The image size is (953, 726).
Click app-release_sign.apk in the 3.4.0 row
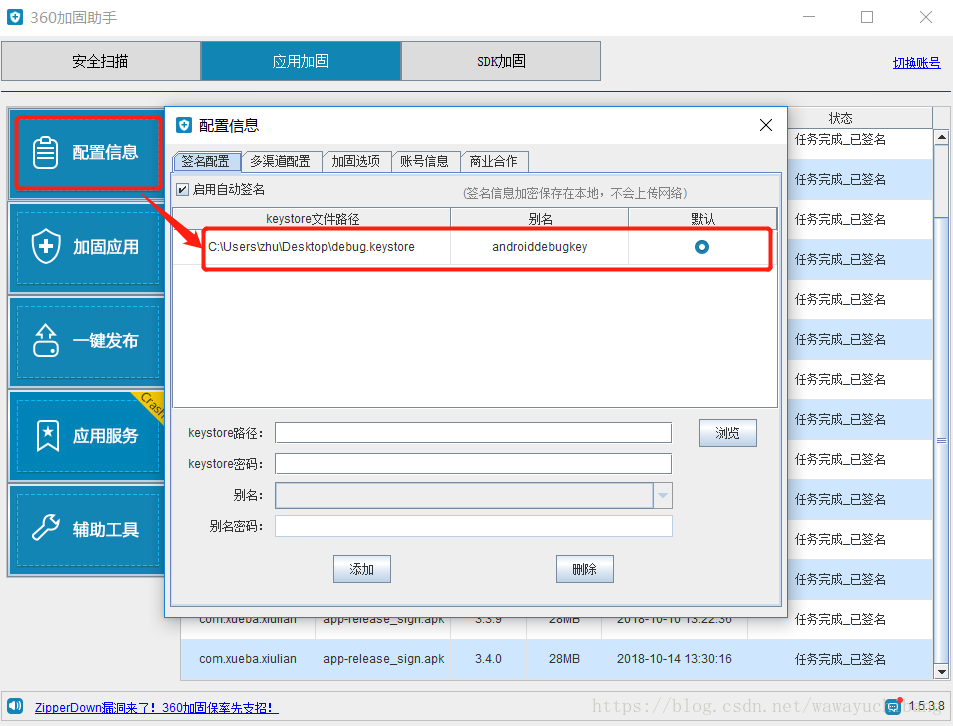coord(384,659)
